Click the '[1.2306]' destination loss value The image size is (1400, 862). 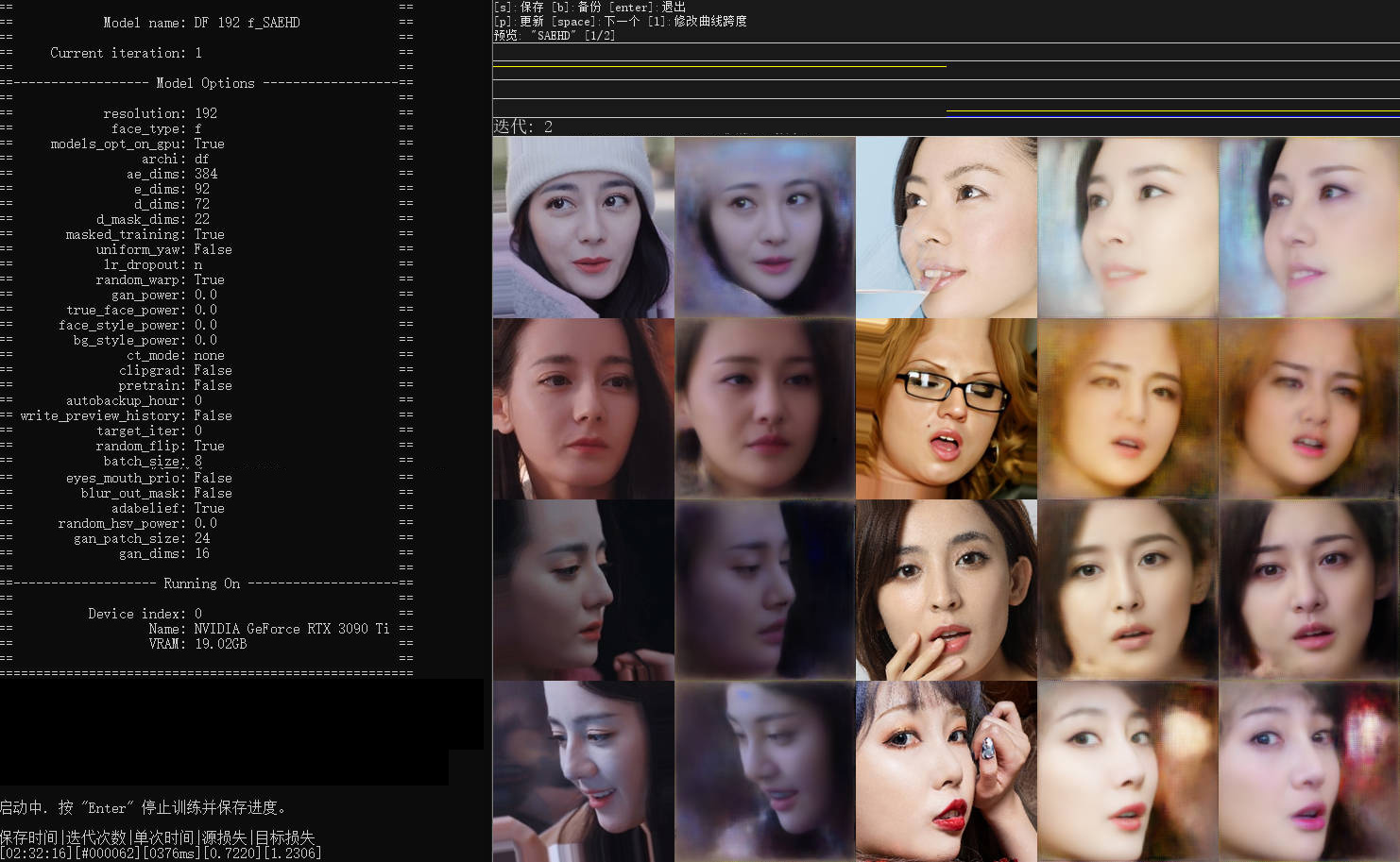pyautogui.click(x=291, y=854)
